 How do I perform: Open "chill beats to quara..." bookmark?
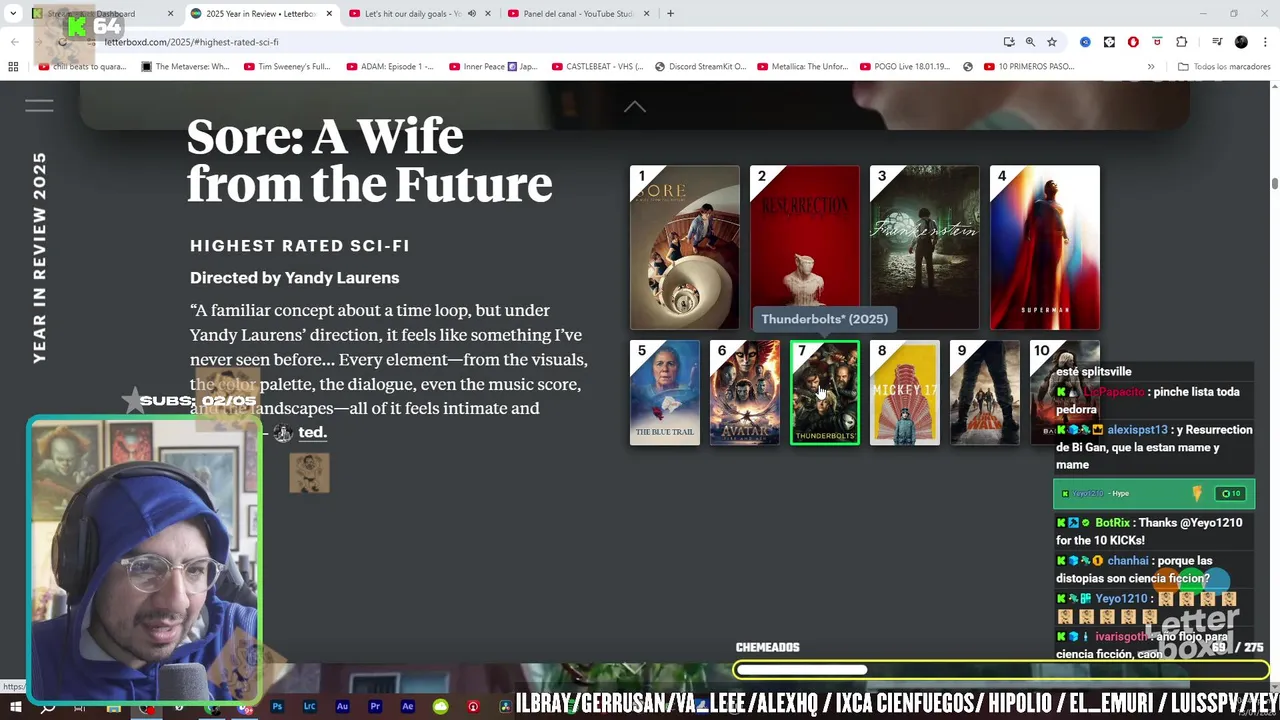click(82, 67)
